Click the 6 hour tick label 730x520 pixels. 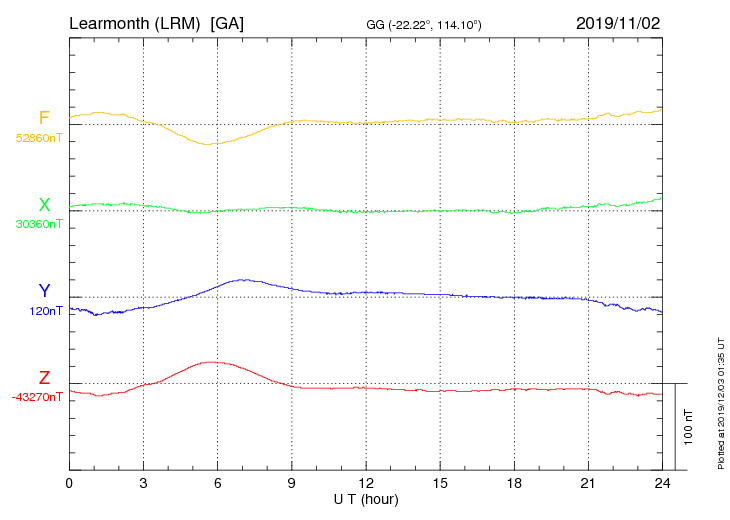pos(218,483)
